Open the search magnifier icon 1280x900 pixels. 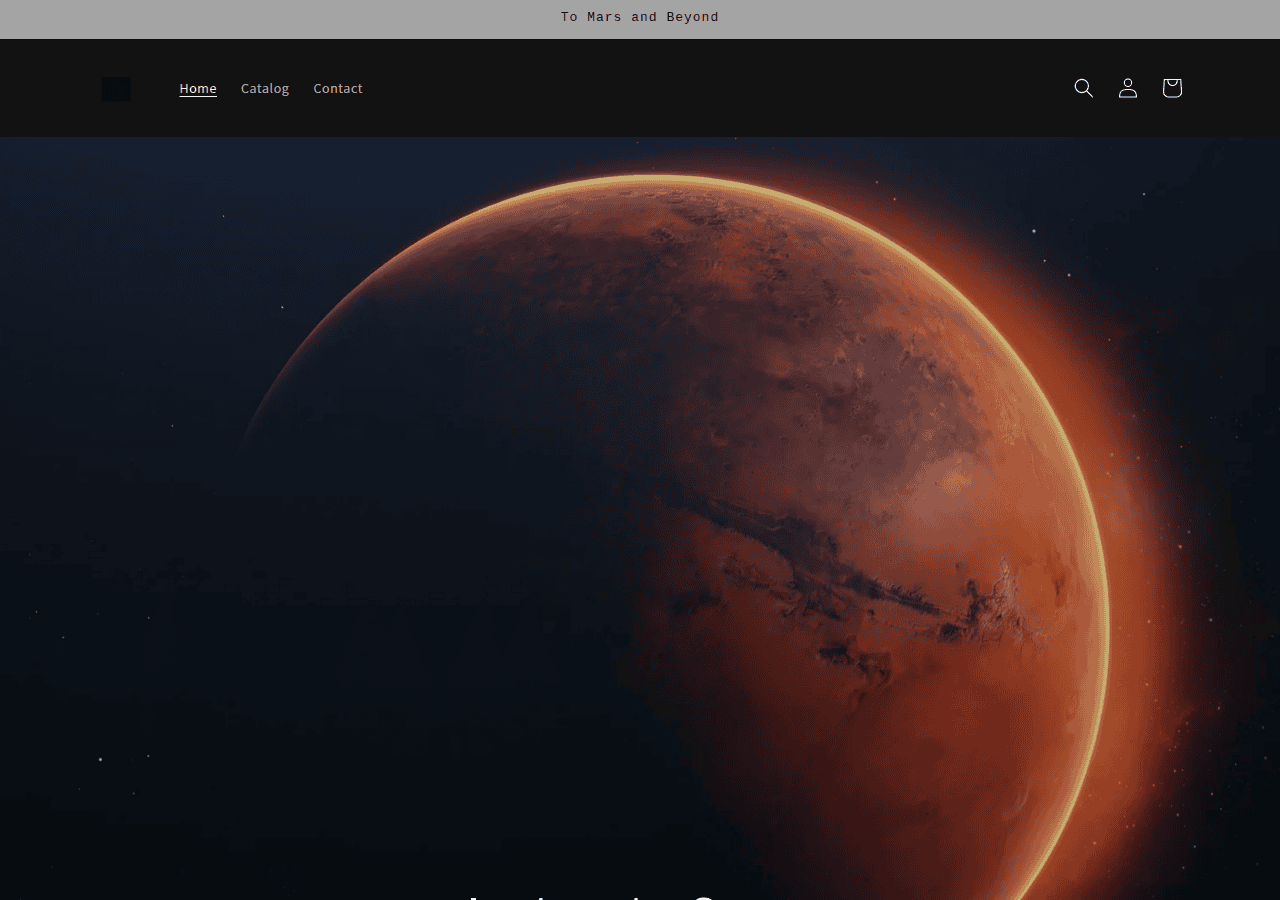(x=1084, y=88)
